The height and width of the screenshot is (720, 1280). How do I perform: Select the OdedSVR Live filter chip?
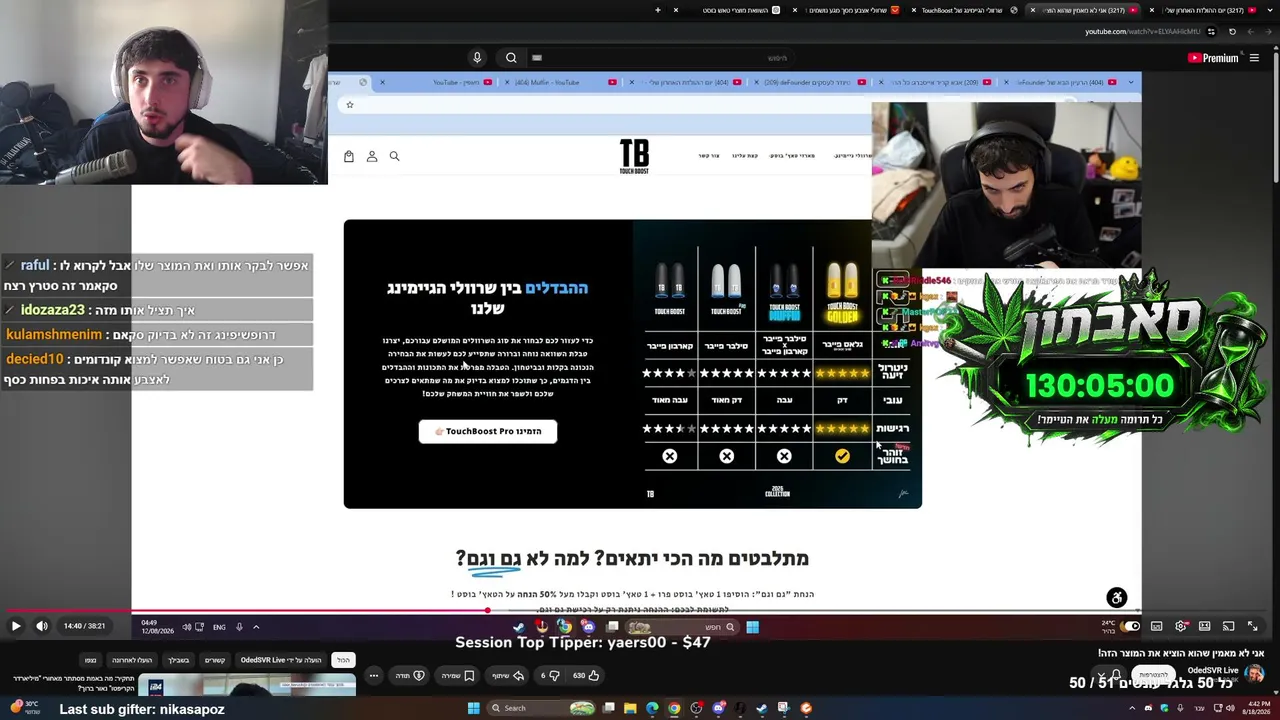281,660
